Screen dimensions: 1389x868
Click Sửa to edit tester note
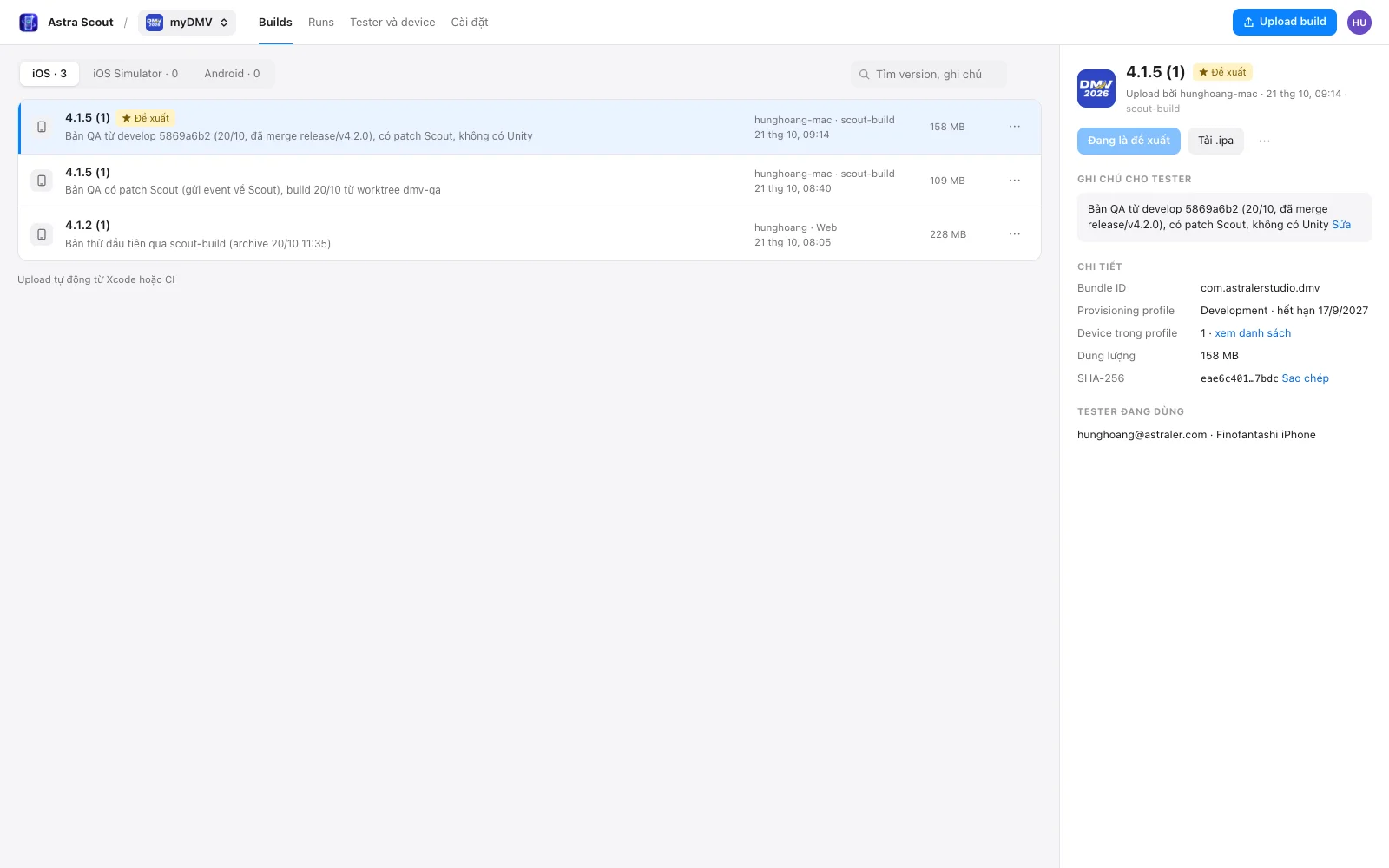pyautogui.click(x=1341, y=225)
